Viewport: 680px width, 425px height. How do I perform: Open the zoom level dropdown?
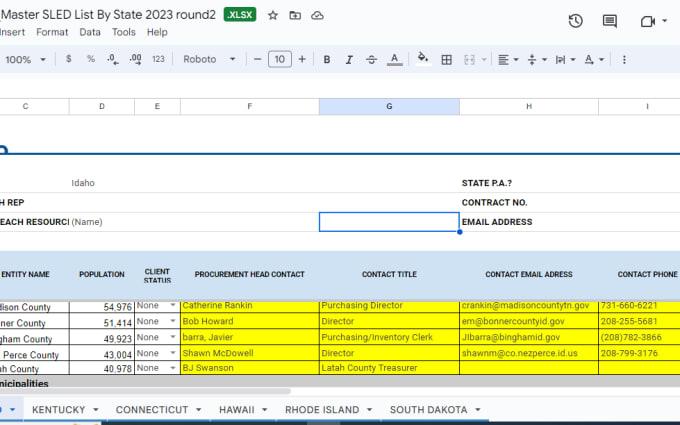point(25,59)
